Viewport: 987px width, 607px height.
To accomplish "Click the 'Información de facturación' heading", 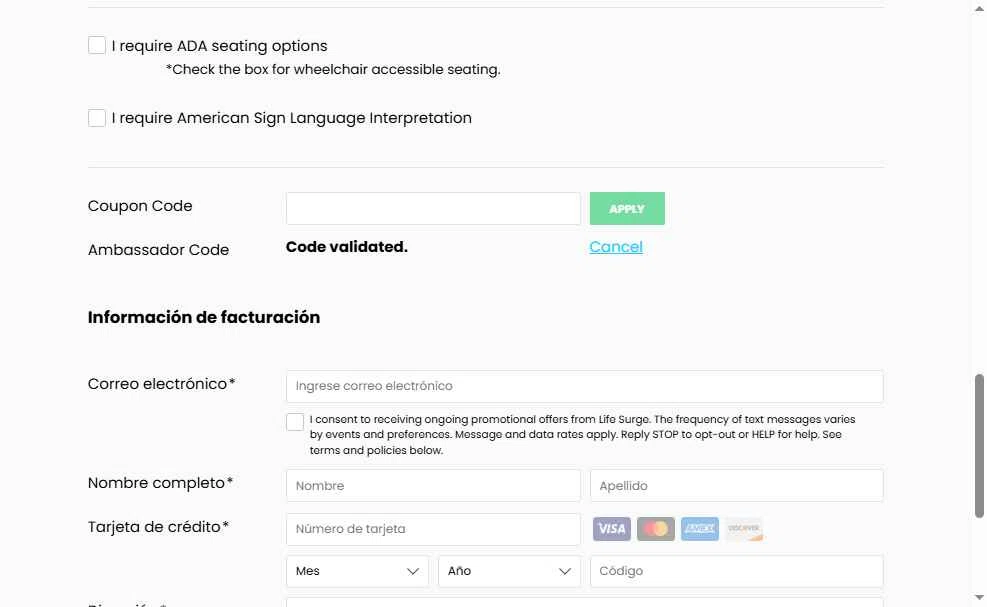I will click(204, 317).
